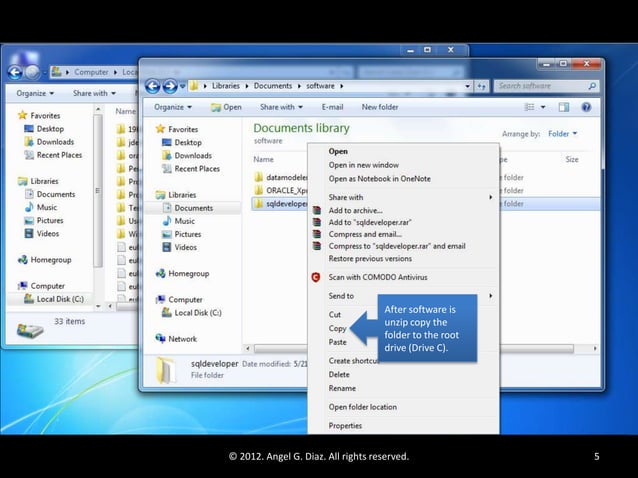Select Music library in the software window sidebar
638x478 pixels.
179,221
